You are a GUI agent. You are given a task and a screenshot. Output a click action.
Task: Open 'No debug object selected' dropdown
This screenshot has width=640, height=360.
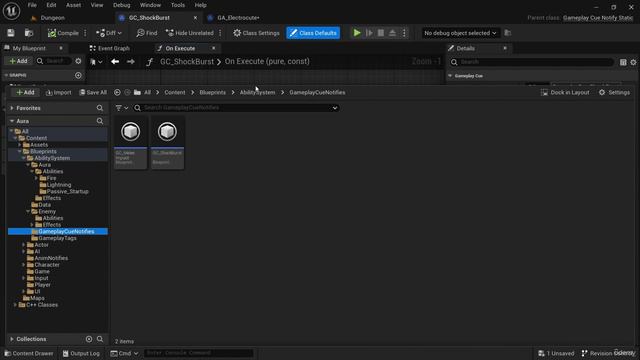coord(460,33)
